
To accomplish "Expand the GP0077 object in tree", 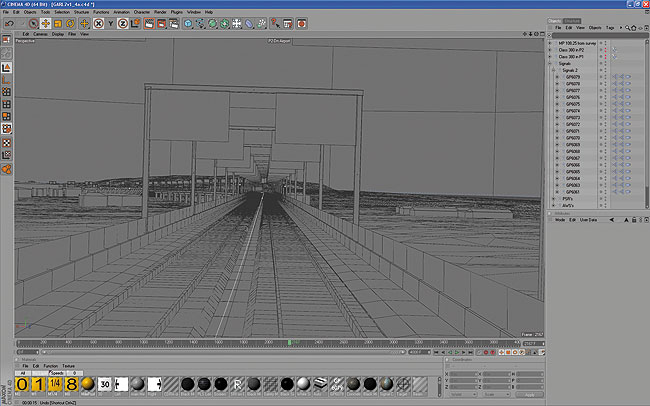I will pos(557,90).
